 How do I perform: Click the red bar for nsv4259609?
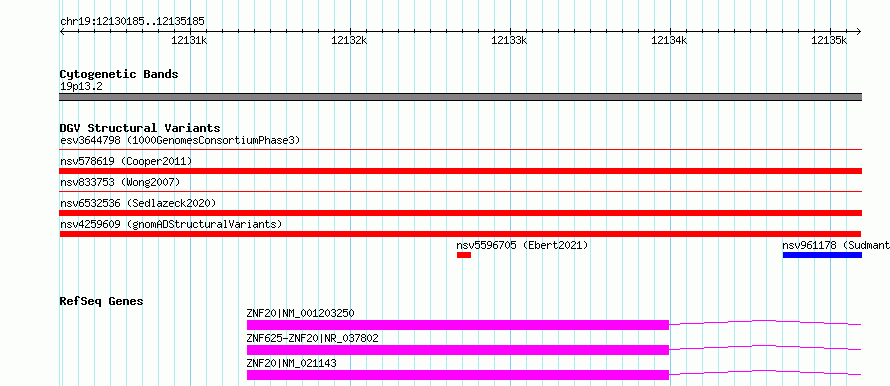tap(460, 234)
